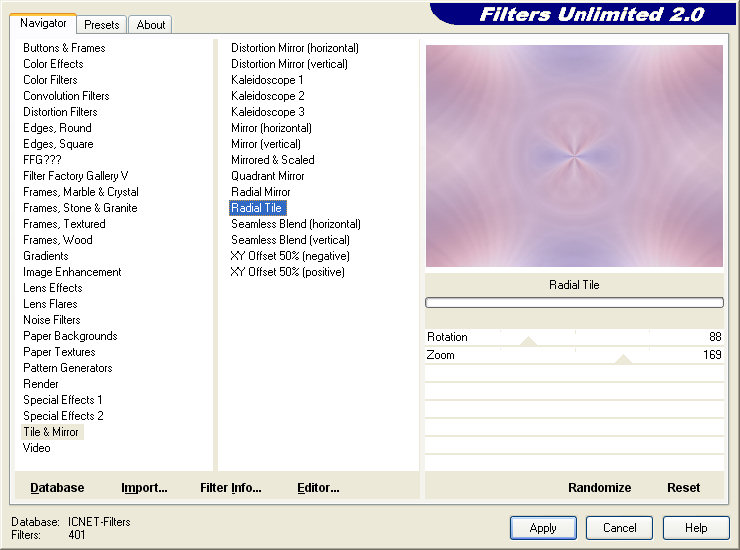Select Special Effects 1 category
This screenshot has height=550, width=740.
point(63,400)
